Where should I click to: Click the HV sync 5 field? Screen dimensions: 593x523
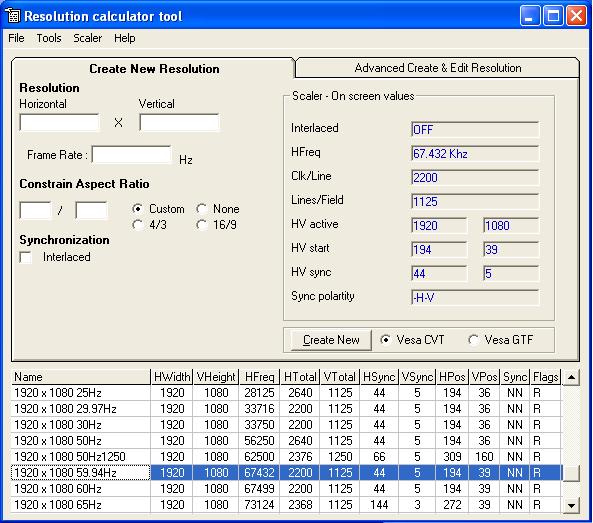(511, 273)
